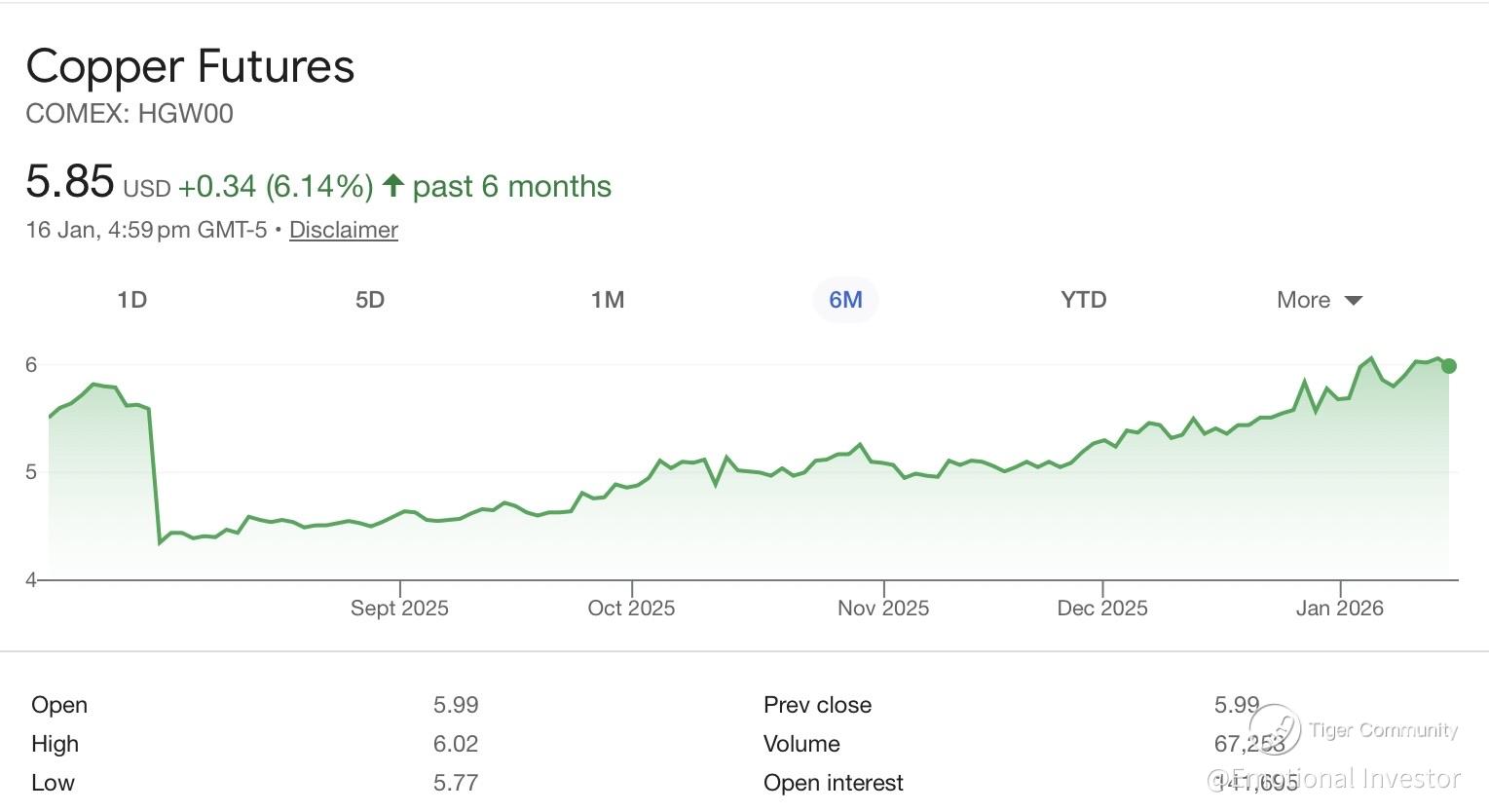Screen dimensions: 1489x812
Task: Click the Jan 2026 axis label
Action: (1340, 609)
